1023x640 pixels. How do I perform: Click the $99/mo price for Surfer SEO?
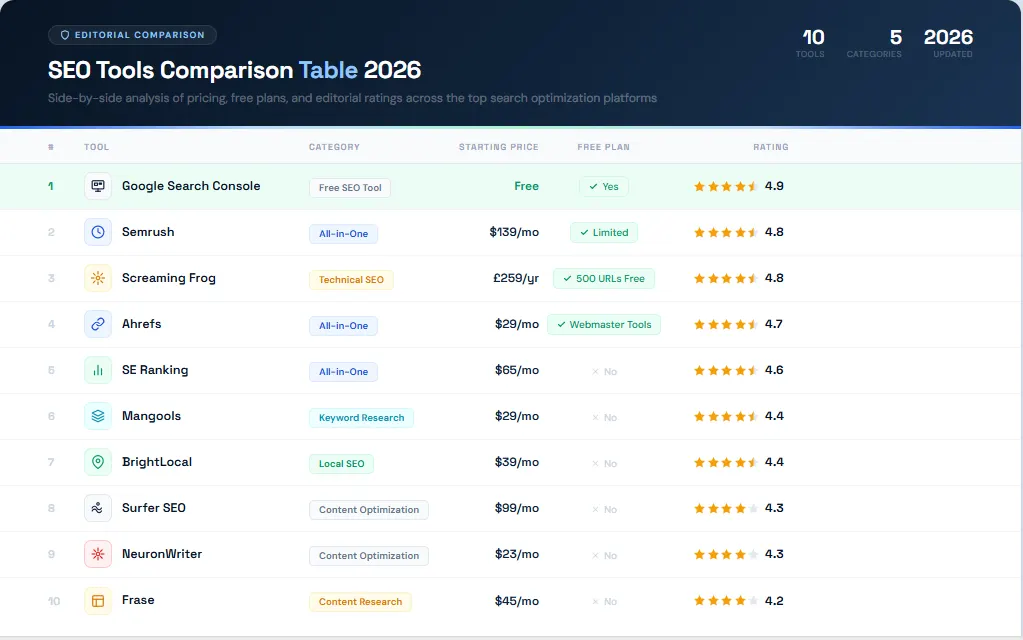click(x=517, y=508)
